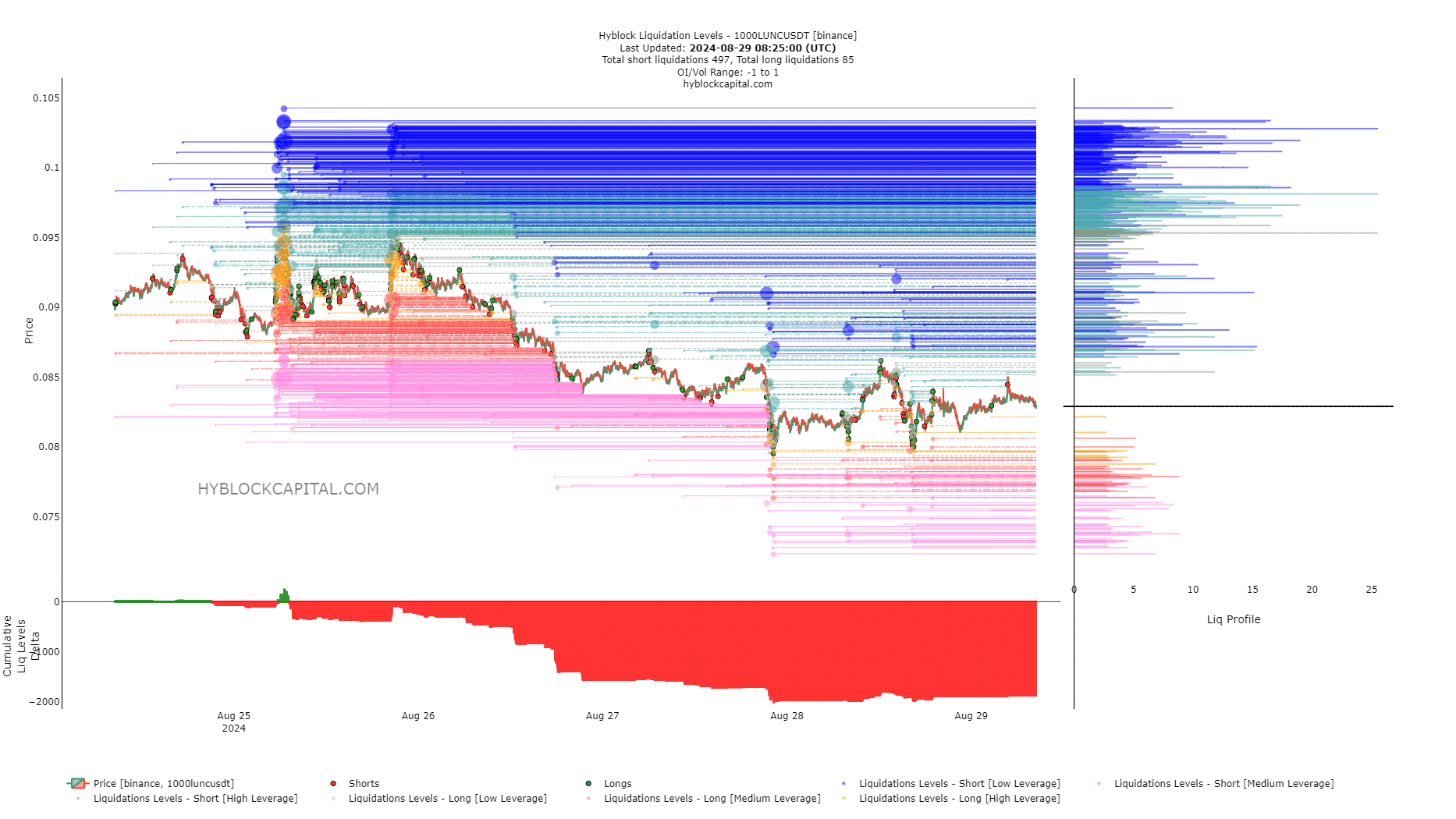The height and width of the screenshot is (819, 1456).
Task: Click the −2000 tick on delta axis
Action: (44, 701)
